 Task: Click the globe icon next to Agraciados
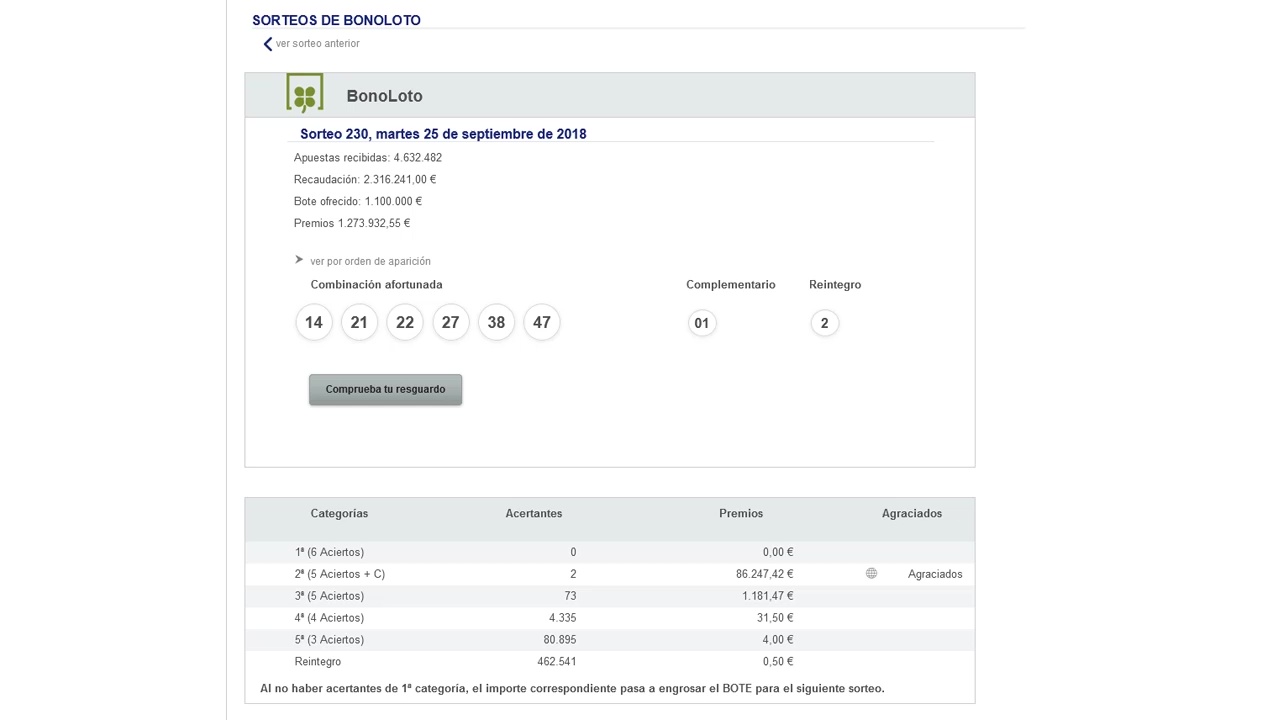point(871,573)
